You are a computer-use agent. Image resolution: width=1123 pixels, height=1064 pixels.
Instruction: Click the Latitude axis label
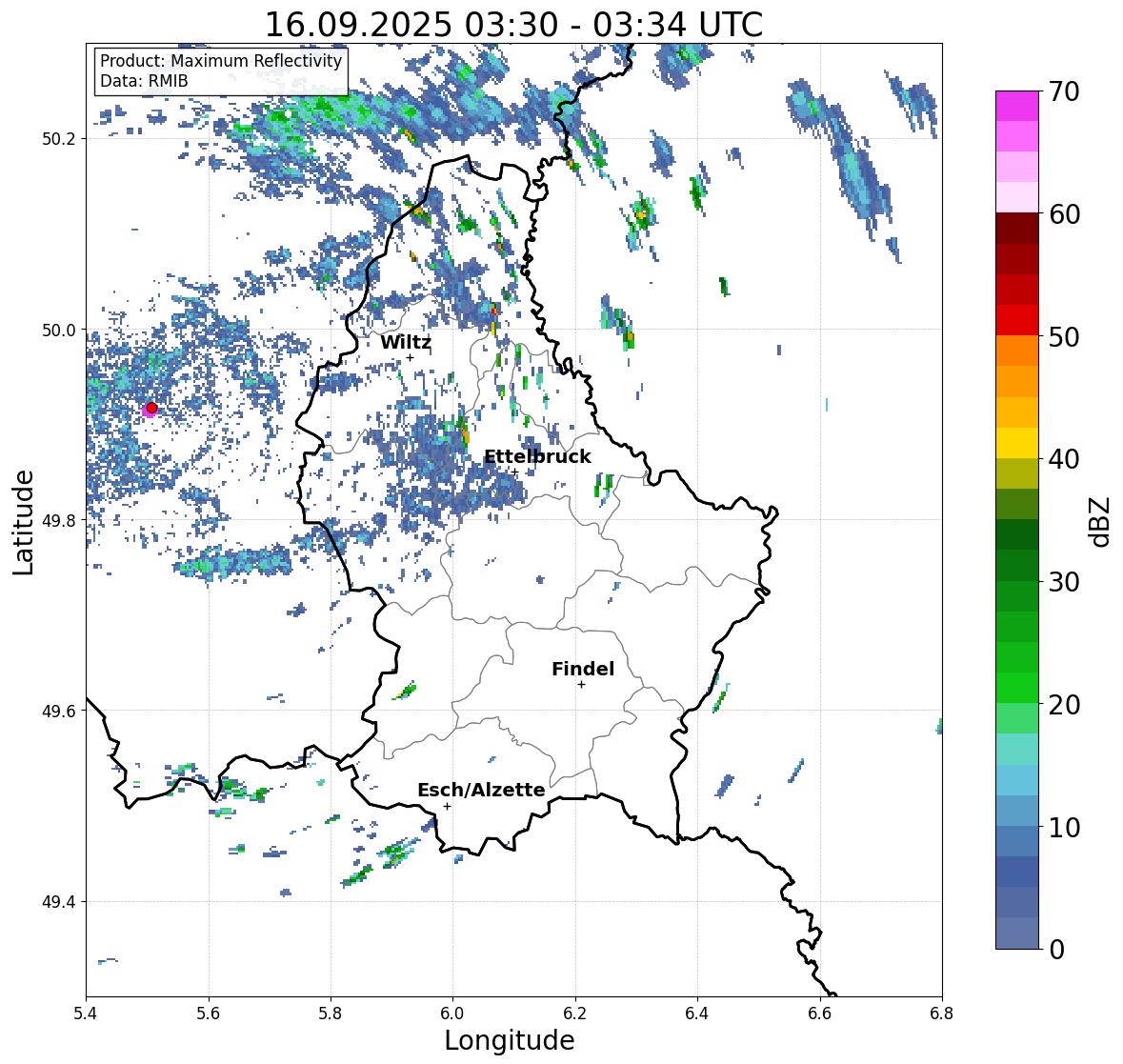[24, 523]
